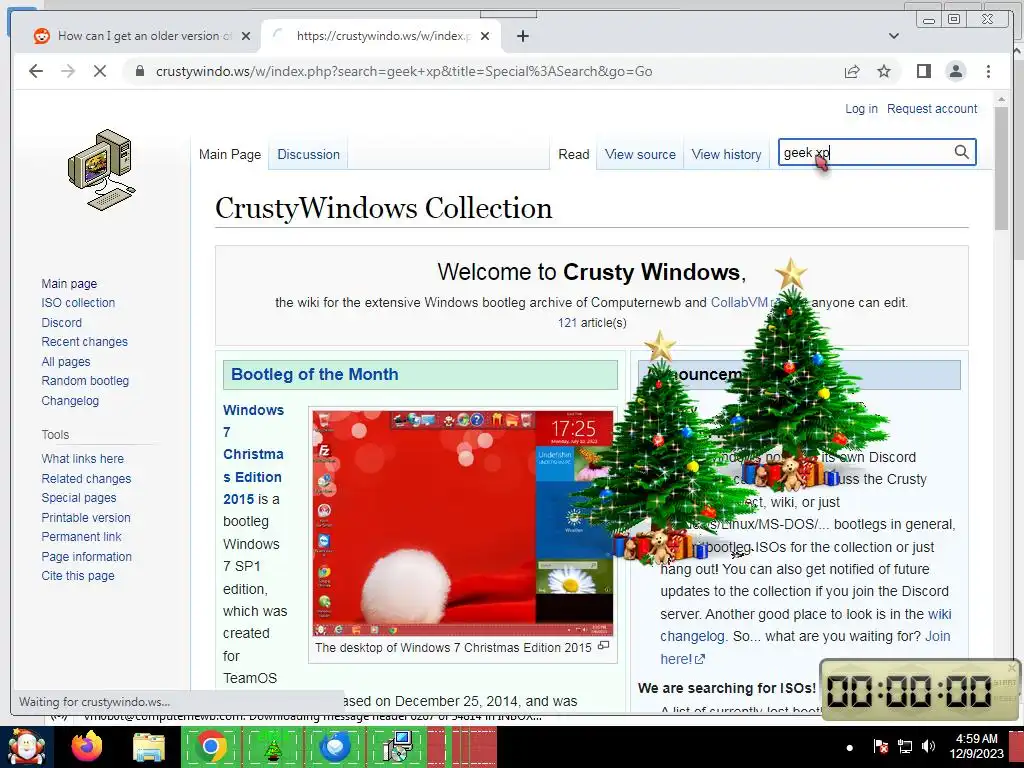
Task: Select the Read tab
Action: click(x=573, y=155)
